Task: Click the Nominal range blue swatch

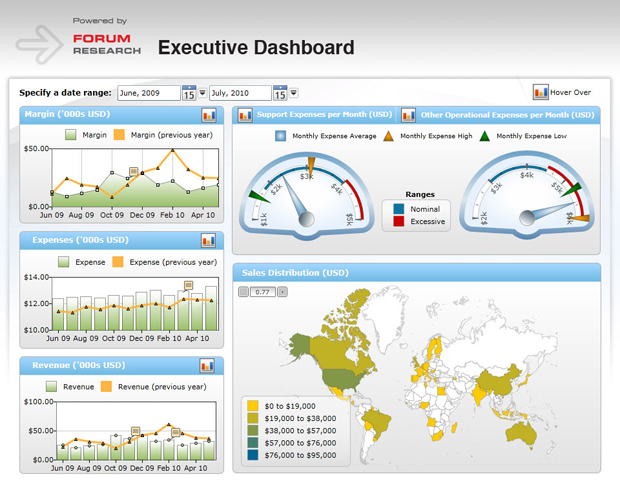Action: coord(399,209)
